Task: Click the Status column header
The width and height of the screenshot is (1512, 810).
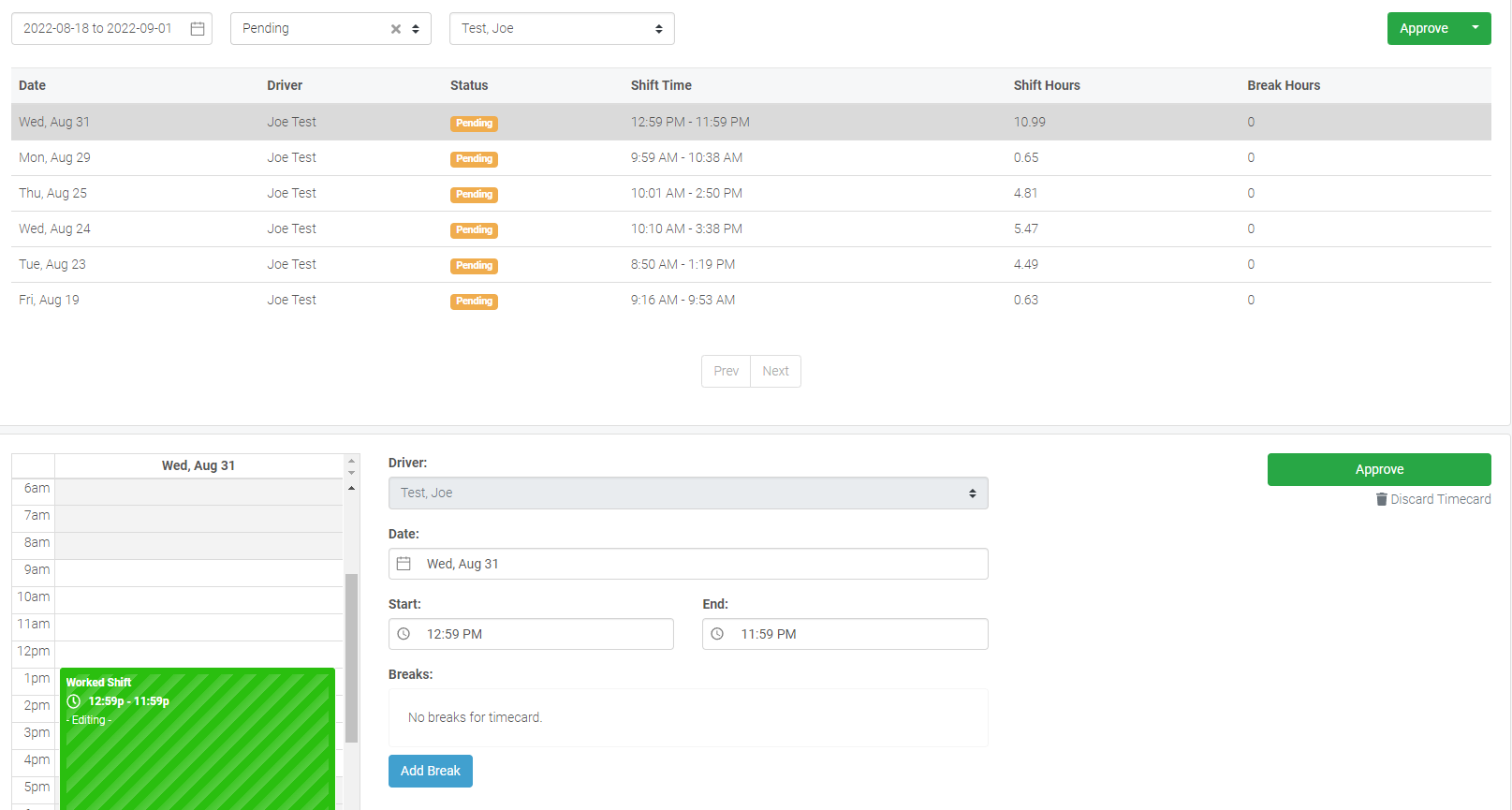Action: click(x=469, y=85)
